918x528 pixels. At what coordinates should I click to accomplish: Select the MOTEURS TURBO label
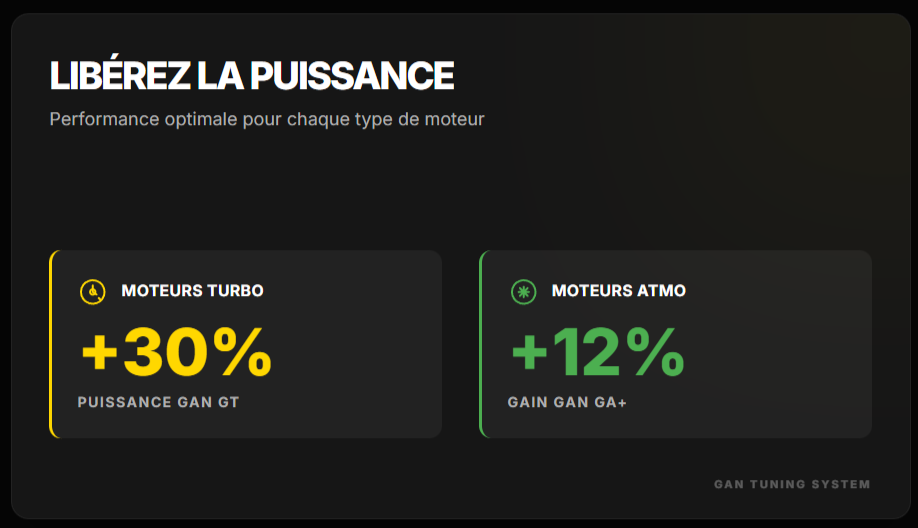pos(192,291)
